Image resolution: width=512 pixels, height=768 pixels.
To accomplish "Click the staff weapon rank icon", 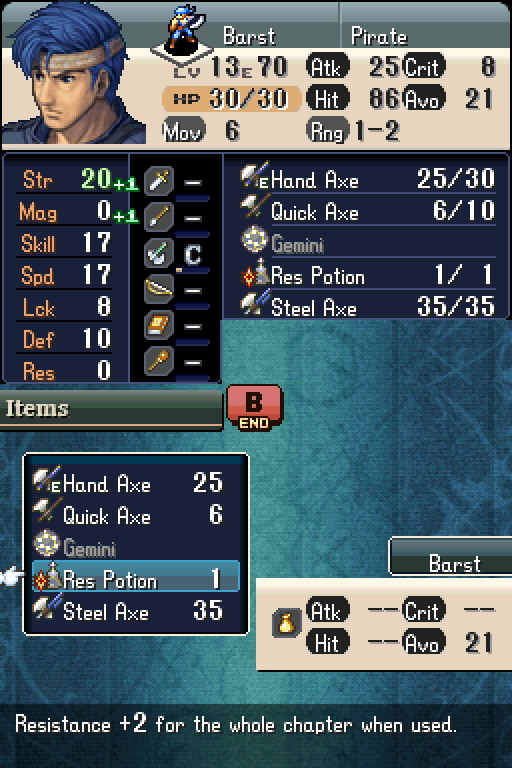I will click(x=159, y=361).
